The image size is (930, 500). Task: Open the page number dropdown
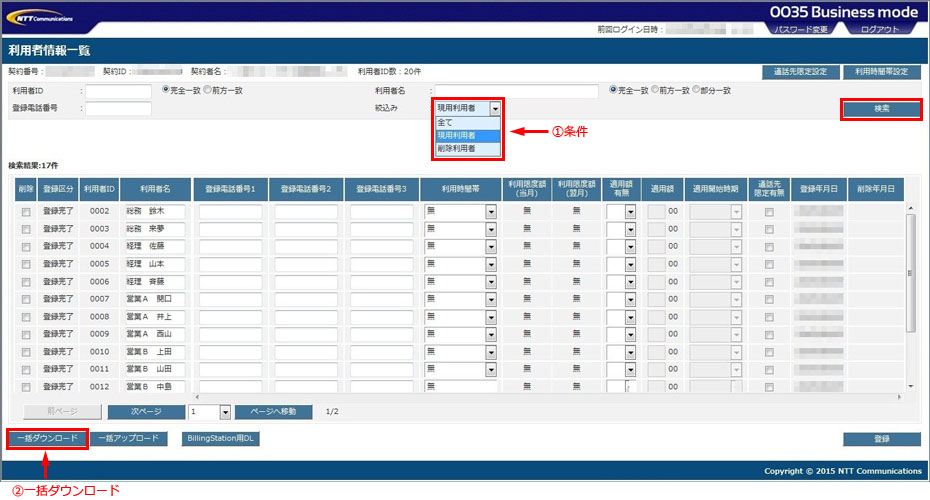pos(225,411)
